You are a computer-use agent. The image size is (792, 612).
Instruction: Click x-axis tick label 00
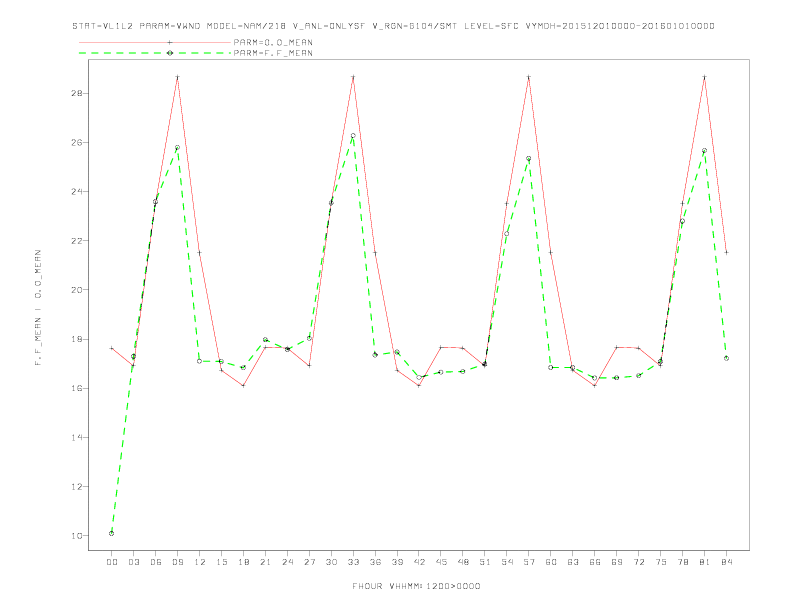point(112,562)
